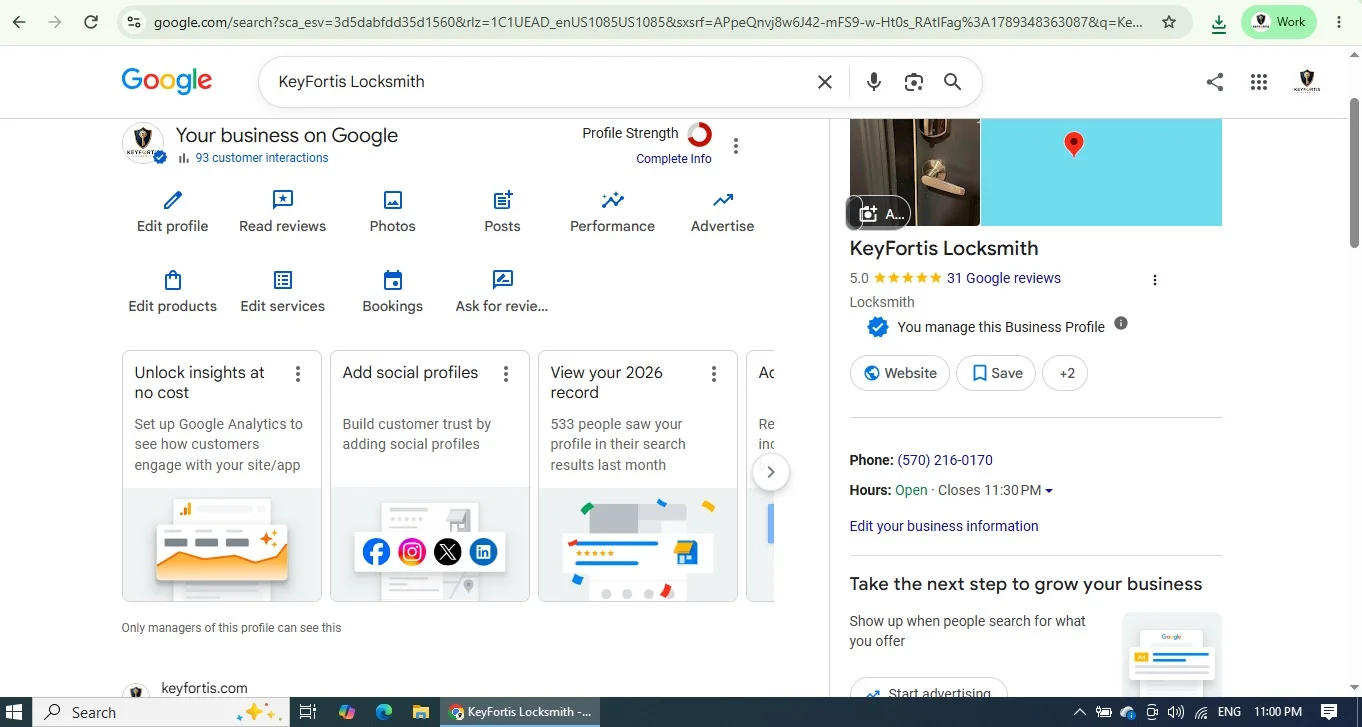
Task: Call the phone number (570) 216-0170
Action: coord(945,460)
